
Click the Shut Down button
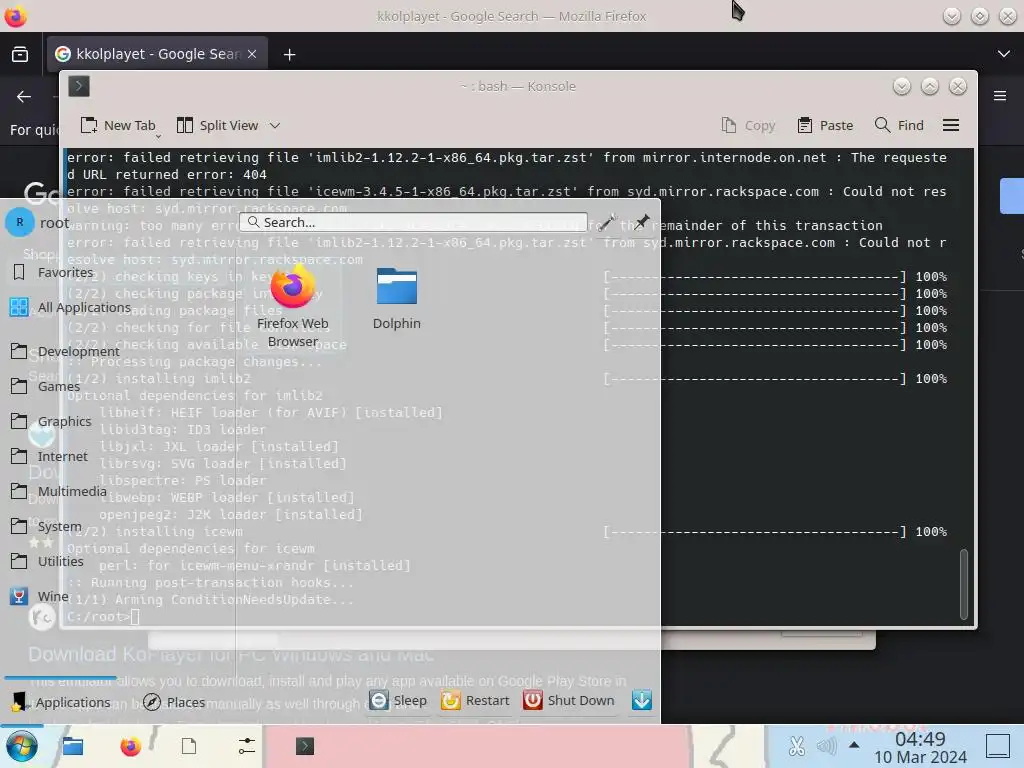point(569,700)
